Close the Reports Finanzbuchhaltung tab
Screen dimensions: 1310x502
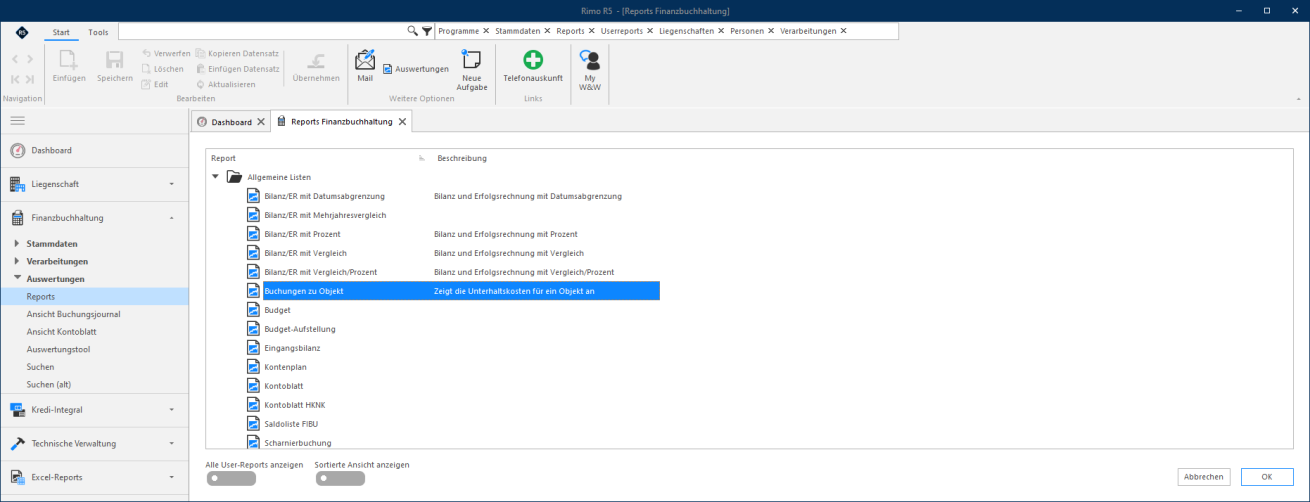(402, 122)
